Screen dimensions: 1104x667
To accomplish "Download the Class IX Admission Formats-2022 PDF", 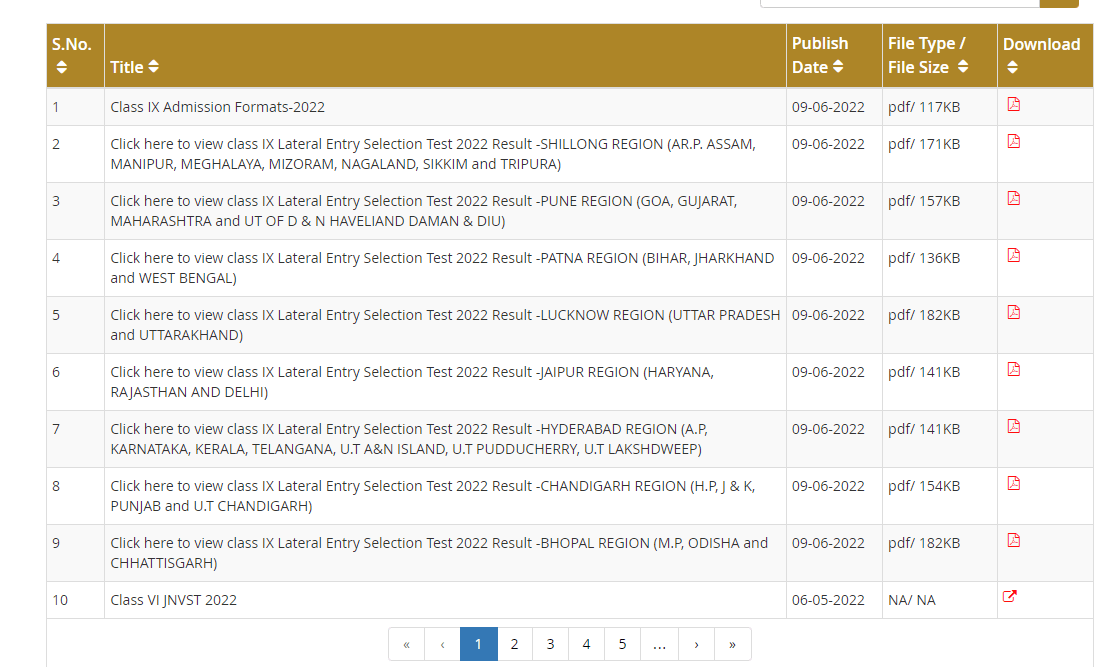I will click(1013, 105).
